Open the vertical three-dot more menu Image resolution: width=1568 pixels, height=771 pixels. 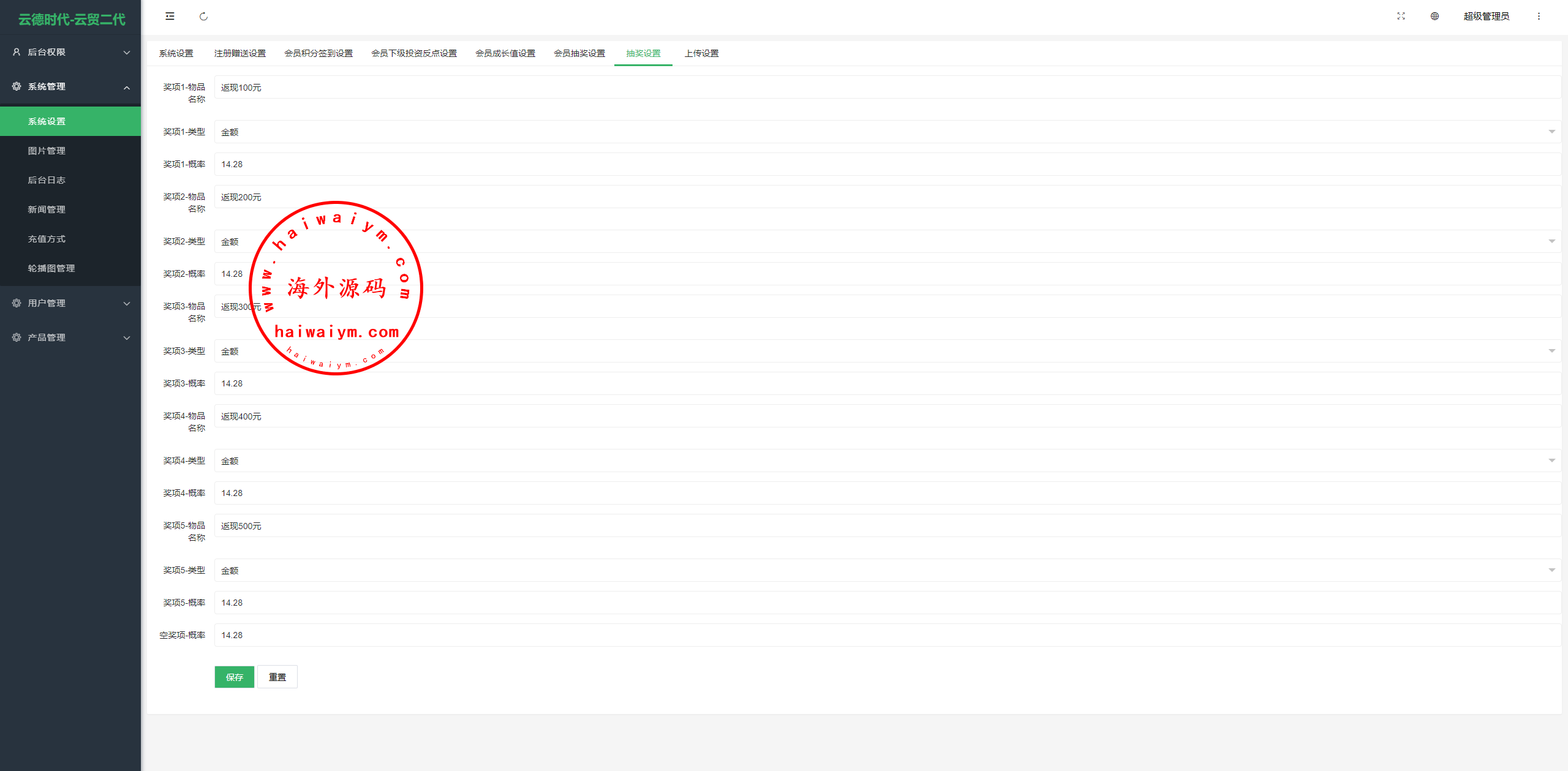point(1539,17)
